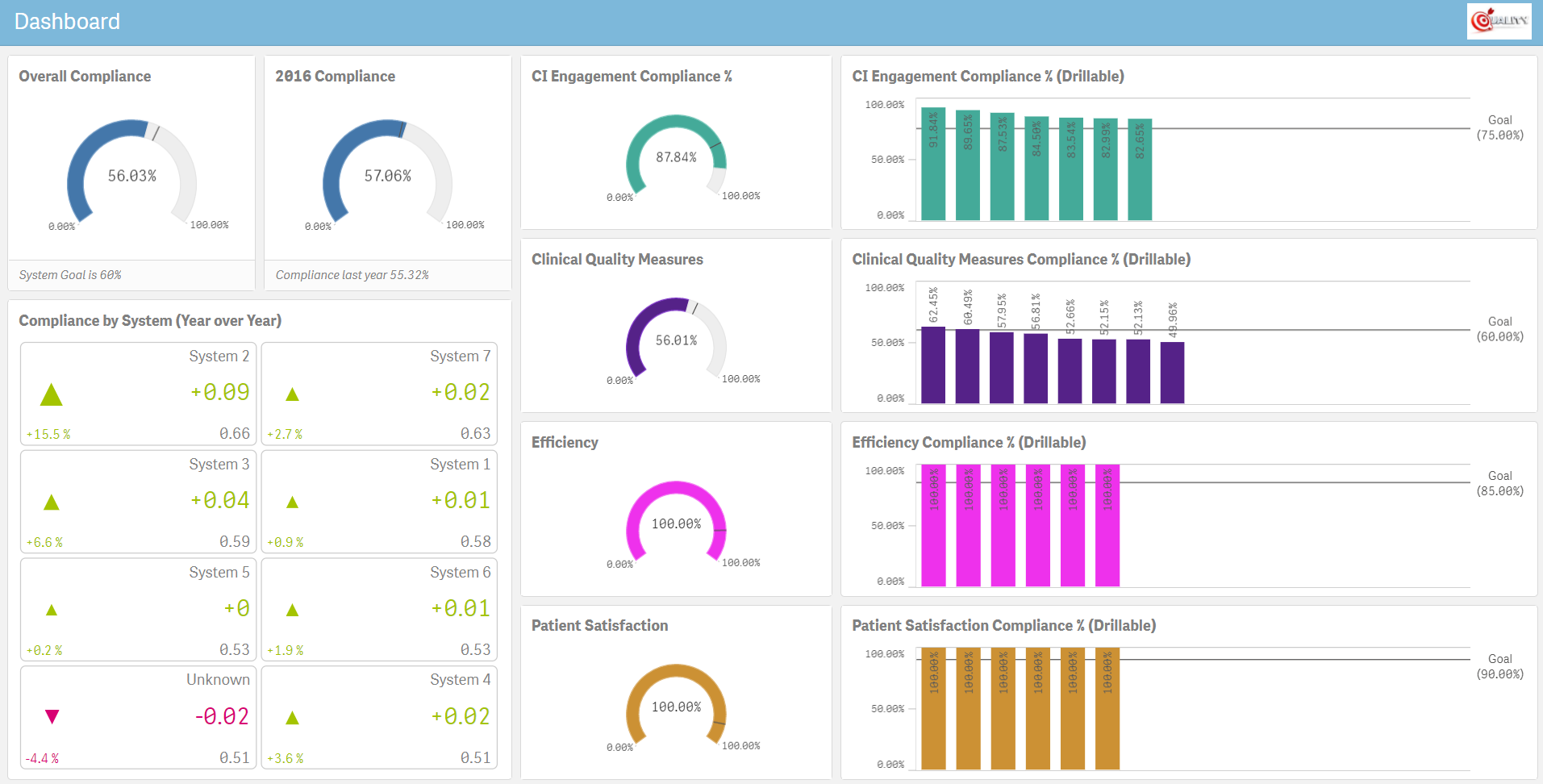
Task: Click the 60.49% purple bar
Action: (x=968, y=366)
